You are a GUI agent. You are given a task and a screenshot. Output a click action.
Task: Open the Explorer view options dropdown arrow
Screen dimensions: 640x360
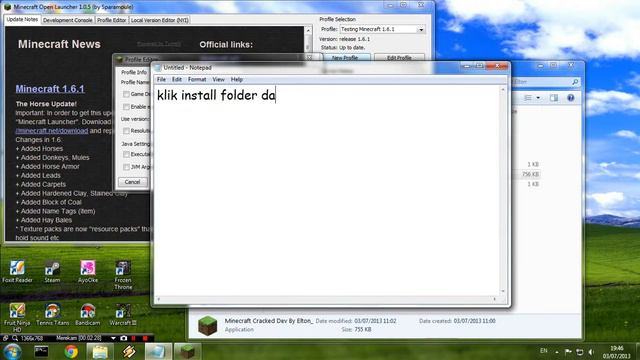point(538,98)
